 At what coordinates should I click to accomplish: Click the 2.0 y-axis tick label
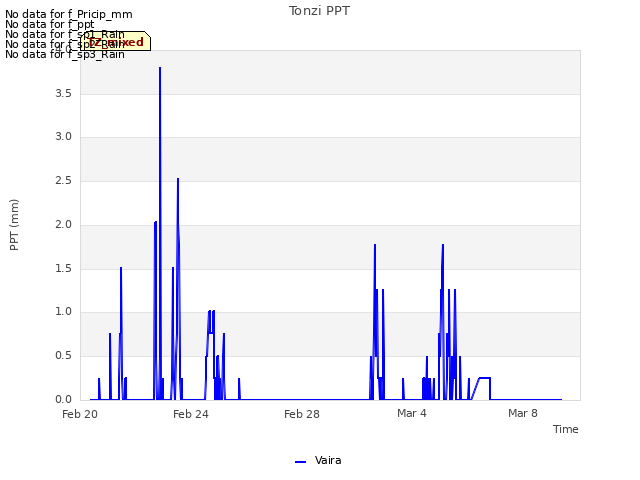coord(63,224)
